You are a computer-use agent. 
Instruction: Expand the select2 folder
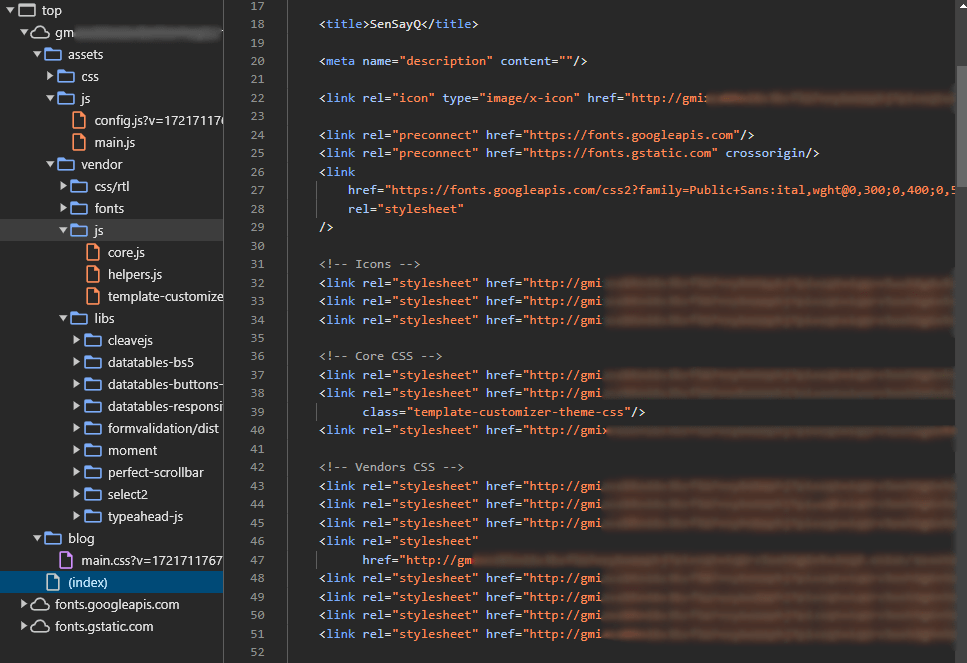[76, 494]
